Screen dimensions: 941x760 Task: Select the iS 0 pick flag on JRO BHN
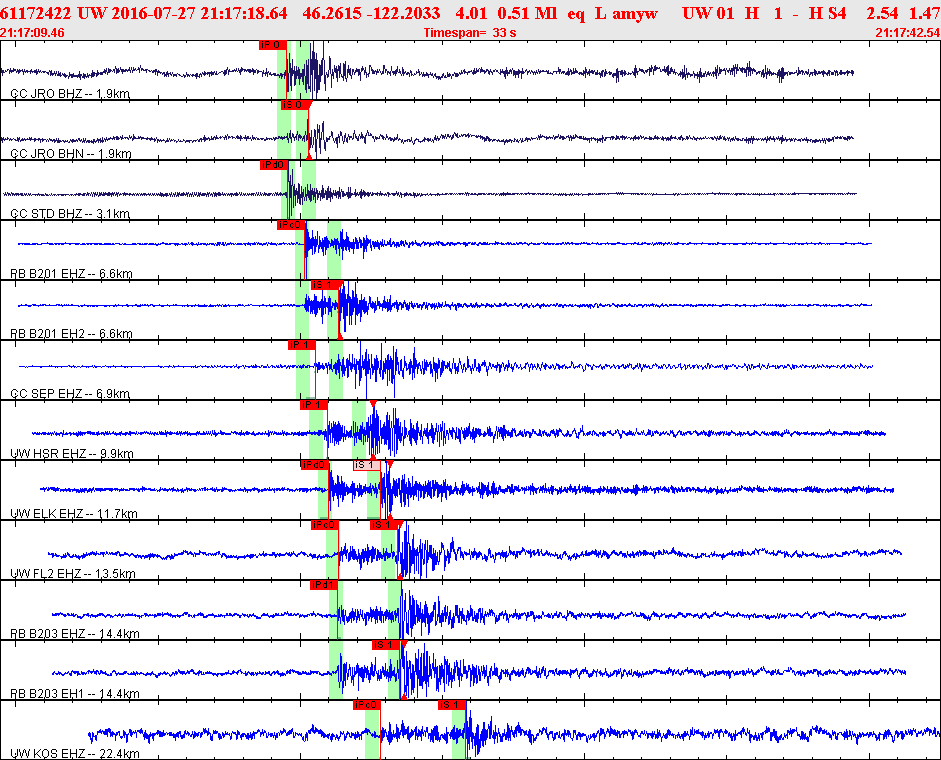294,105
